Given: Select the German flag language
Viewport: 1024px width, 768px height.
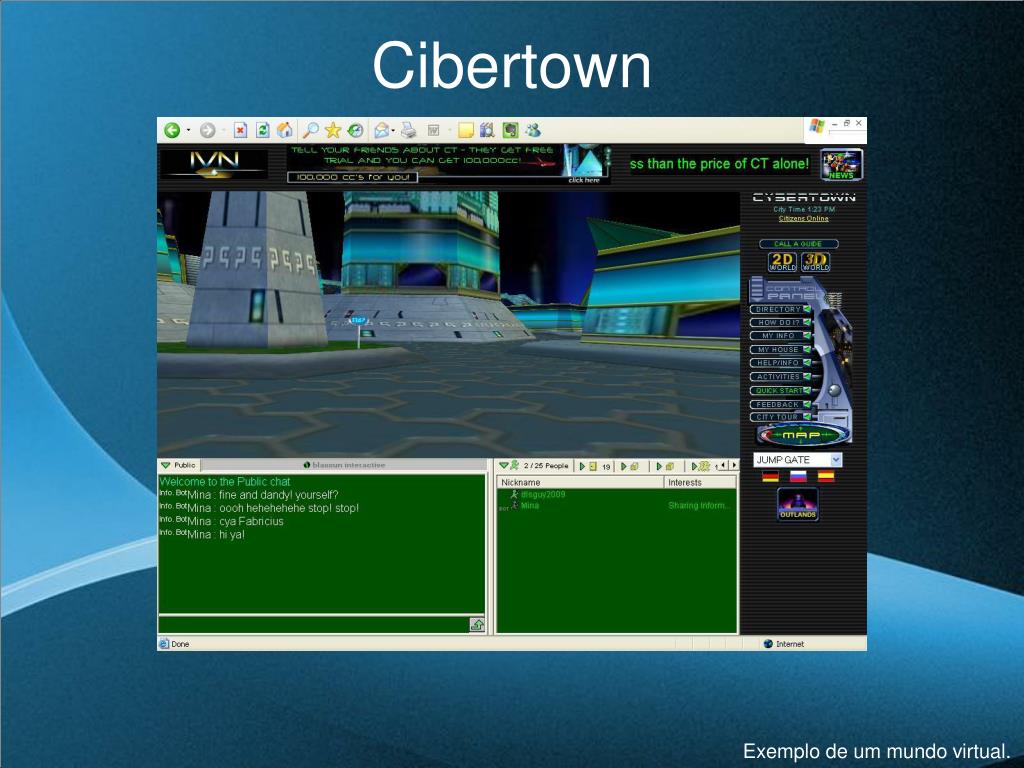Looking at the screenshot, I should pyautogui.click(x=771, y=477).
